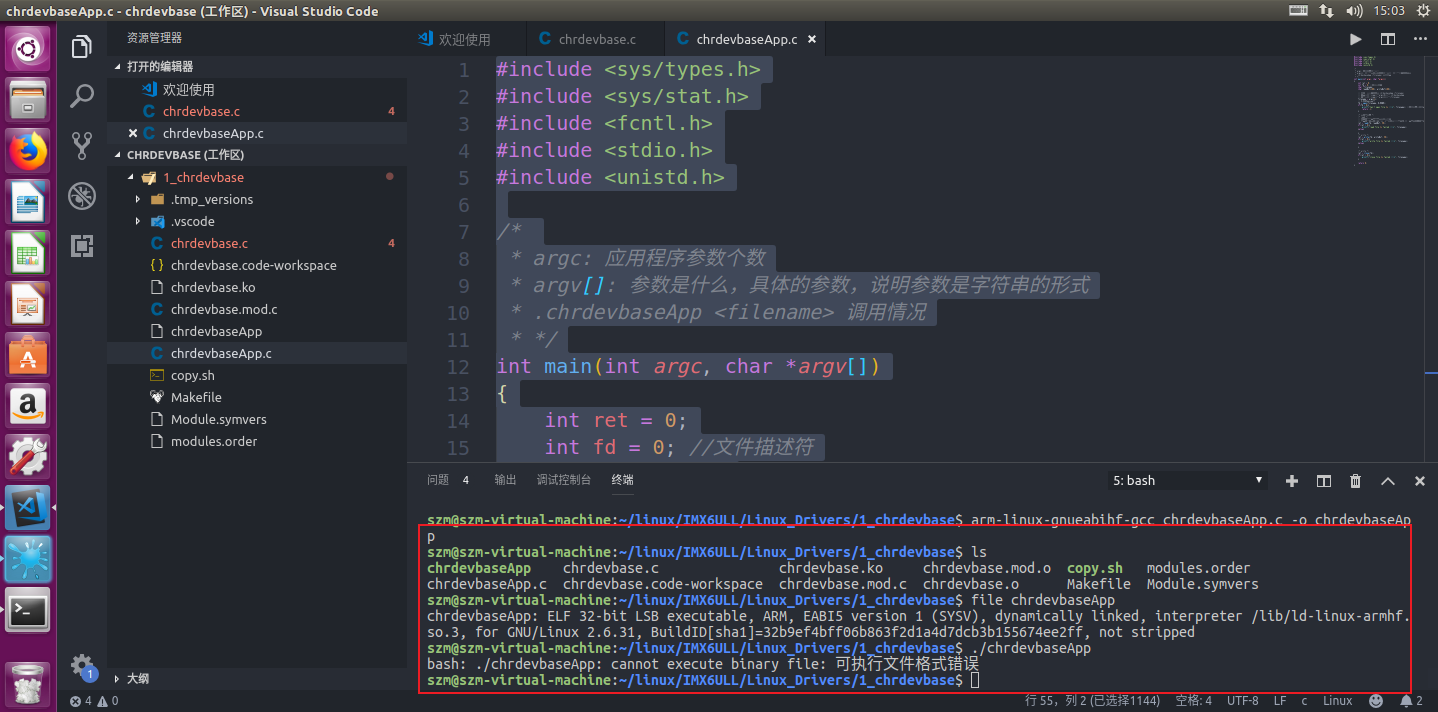
Task: Open the Search view in activity bar
Action: click(82, 96)
